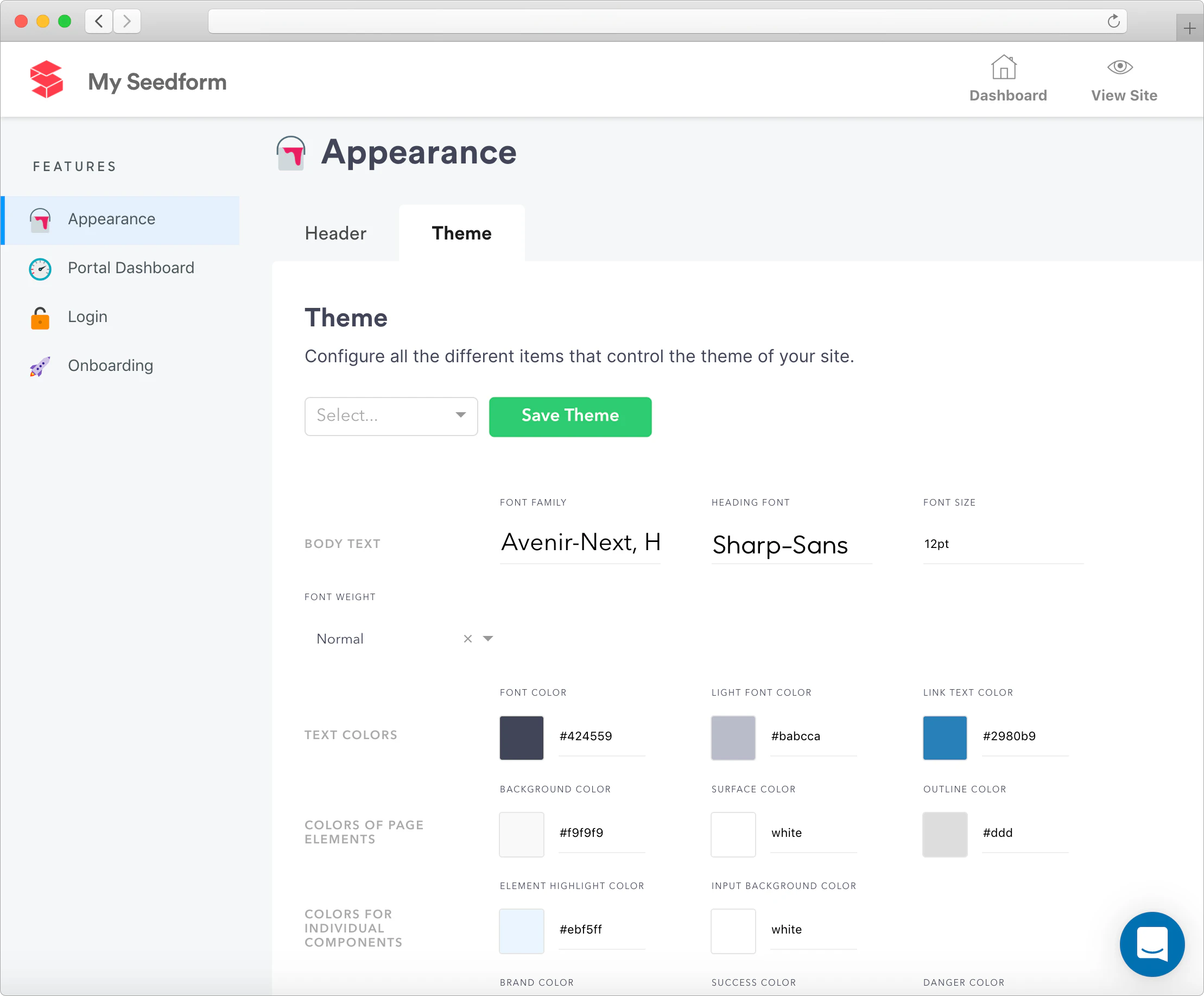
Task: Click the Seedform logo icon
Action: pos(48,80)
